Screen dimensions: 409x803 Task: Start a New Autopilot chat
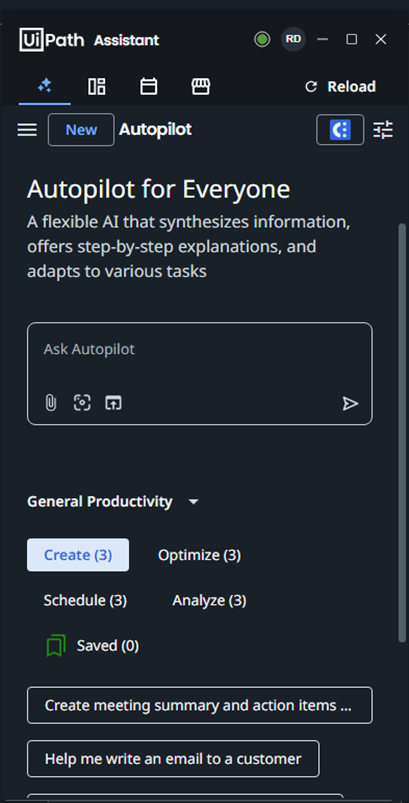[x=81, y=130]
